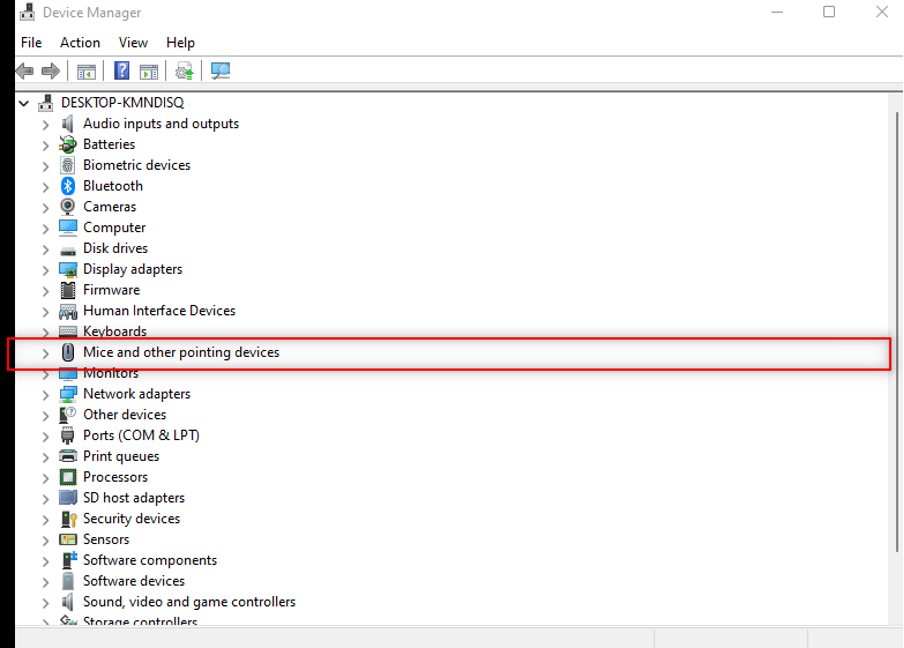Screen dimensions: 904x648
Task: Select Sound, video and game controllers
Action: 189,602
